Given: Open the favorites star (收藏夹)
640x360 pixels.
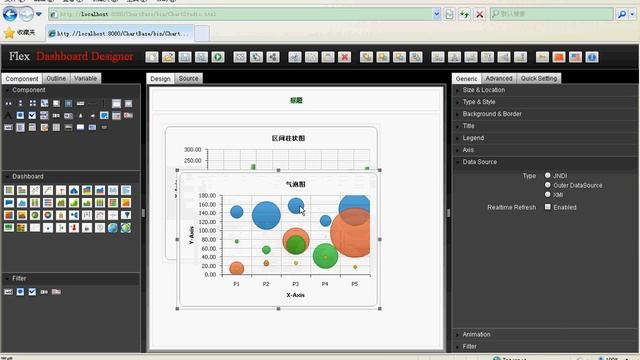Looking at the screenshot, I should [19, 33].
